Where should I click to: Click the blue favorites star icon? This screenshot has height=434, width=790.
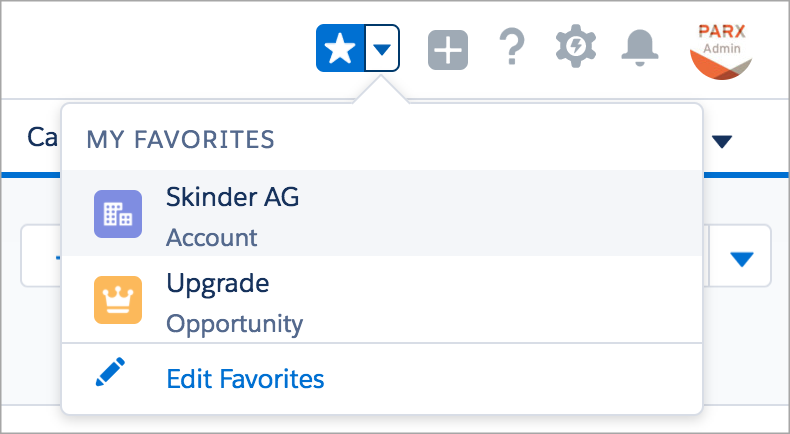tap(340, 48)
